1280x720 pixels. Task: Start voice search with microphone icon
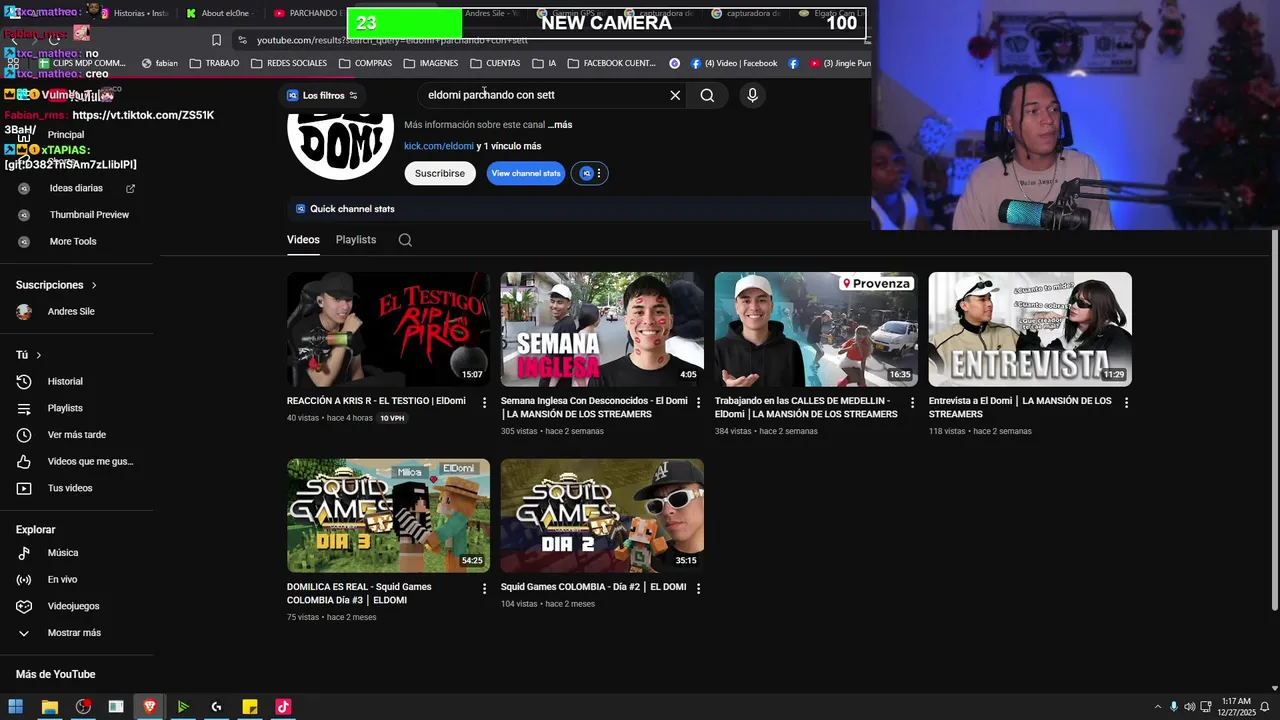(752, 95)
